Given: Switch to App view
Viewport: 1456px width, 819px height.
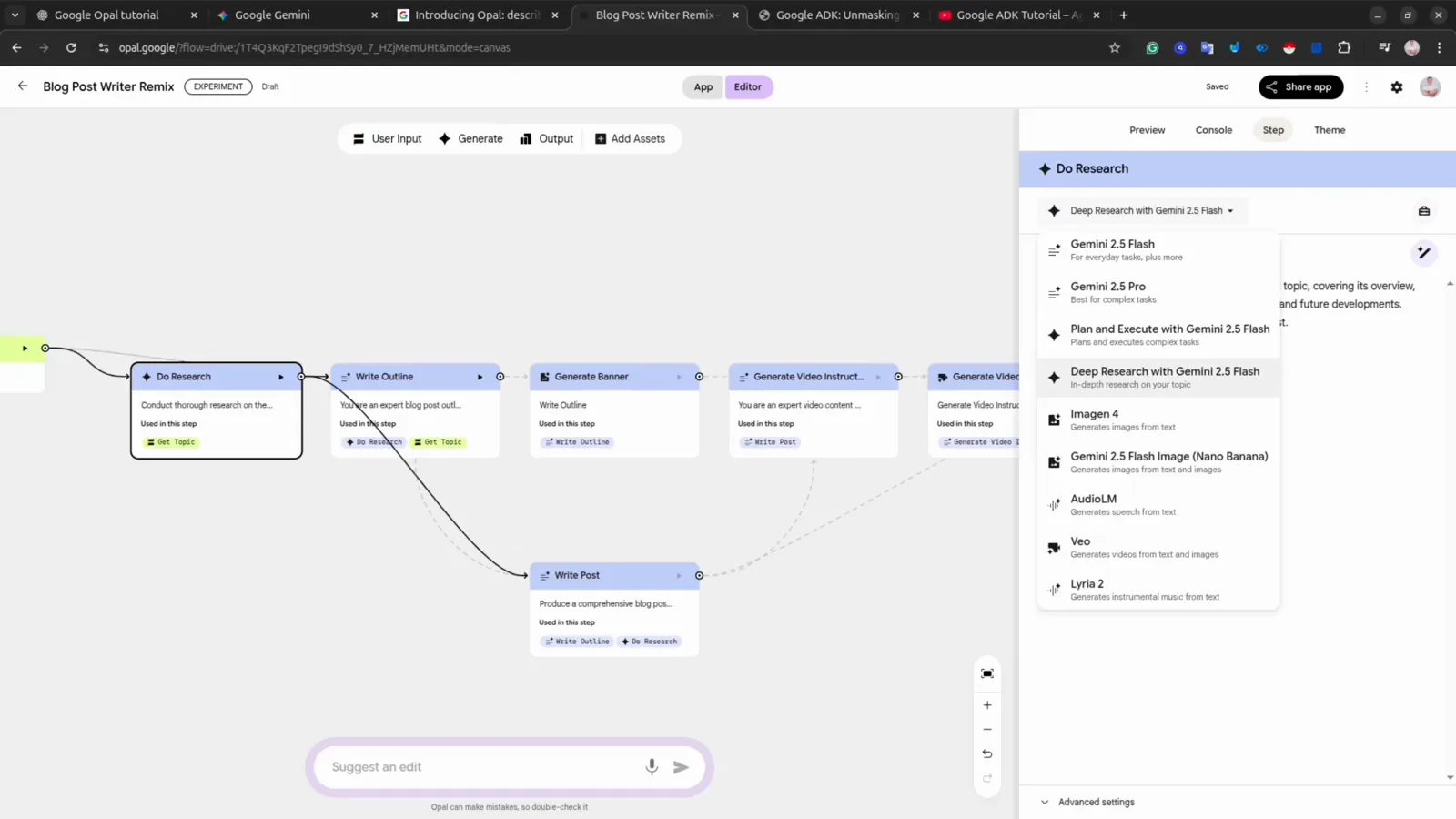Looking at the screenshot, I should (x=703, y=87).
